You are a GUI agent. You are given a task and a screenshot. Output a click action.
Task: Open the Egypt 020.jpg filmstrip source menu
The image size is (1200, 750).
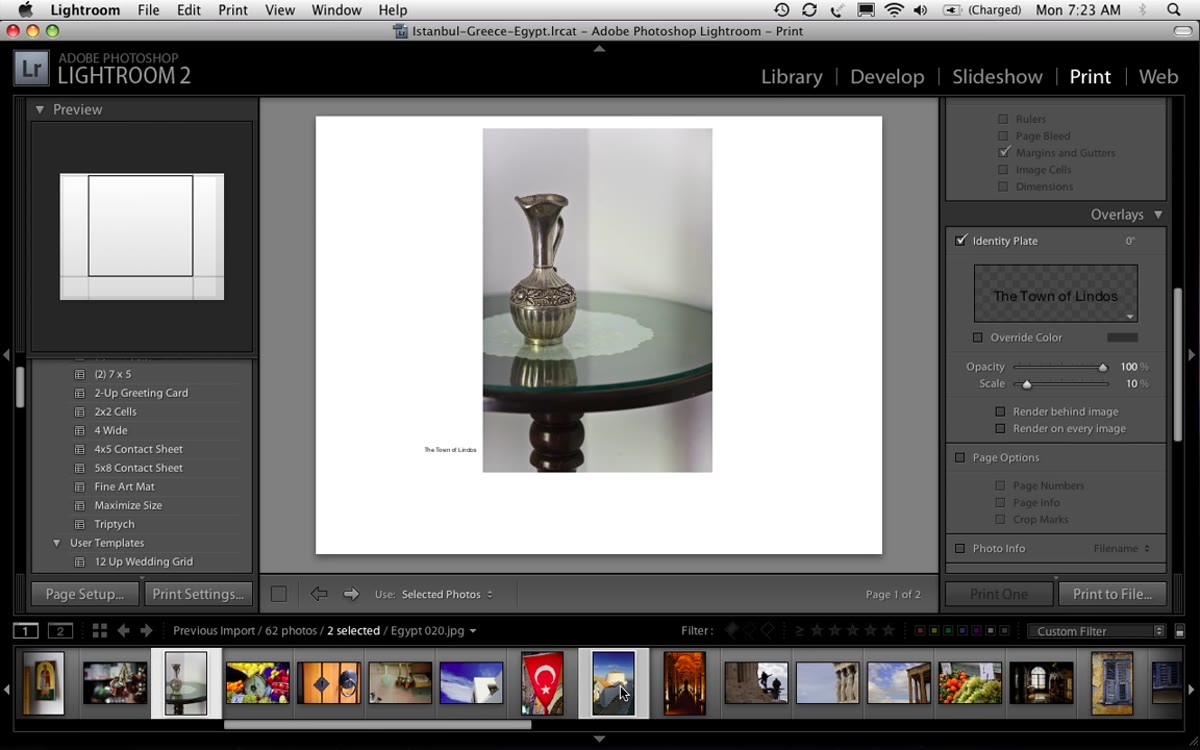pos(433,631)
